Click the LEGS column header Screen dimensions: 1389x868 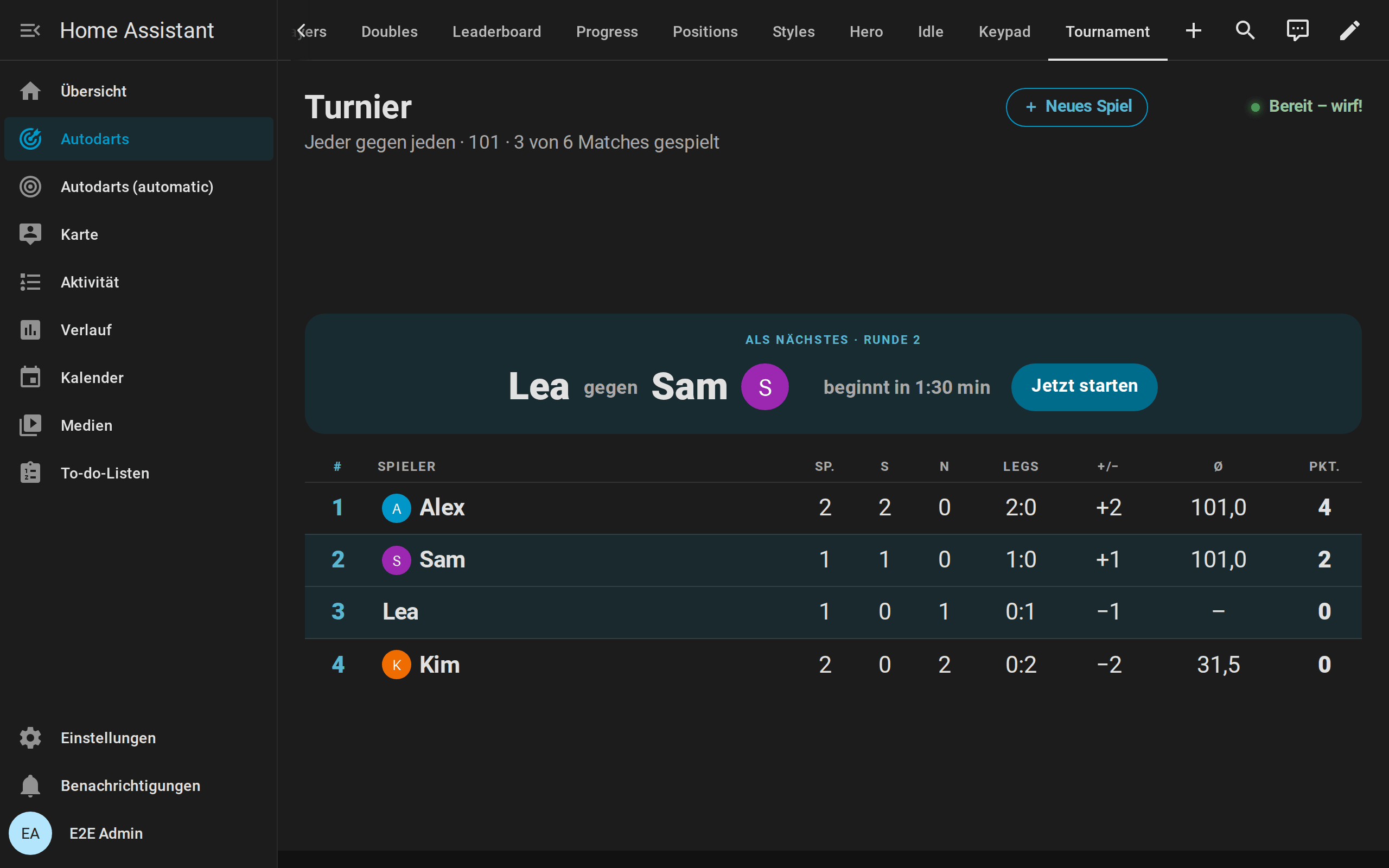[1021, 466]
